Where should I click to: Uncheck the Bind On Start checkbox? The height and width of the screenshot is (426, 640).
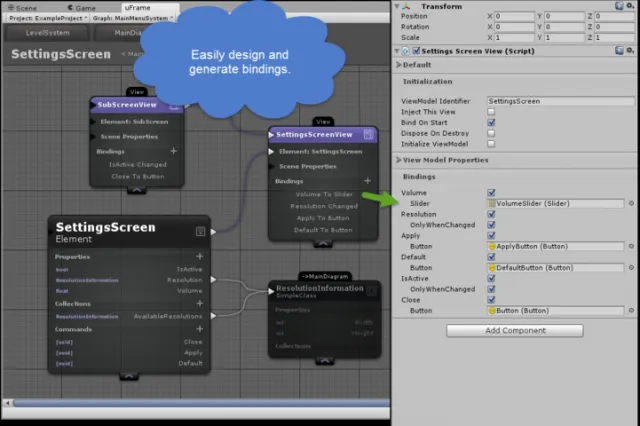tap(491, 122)
